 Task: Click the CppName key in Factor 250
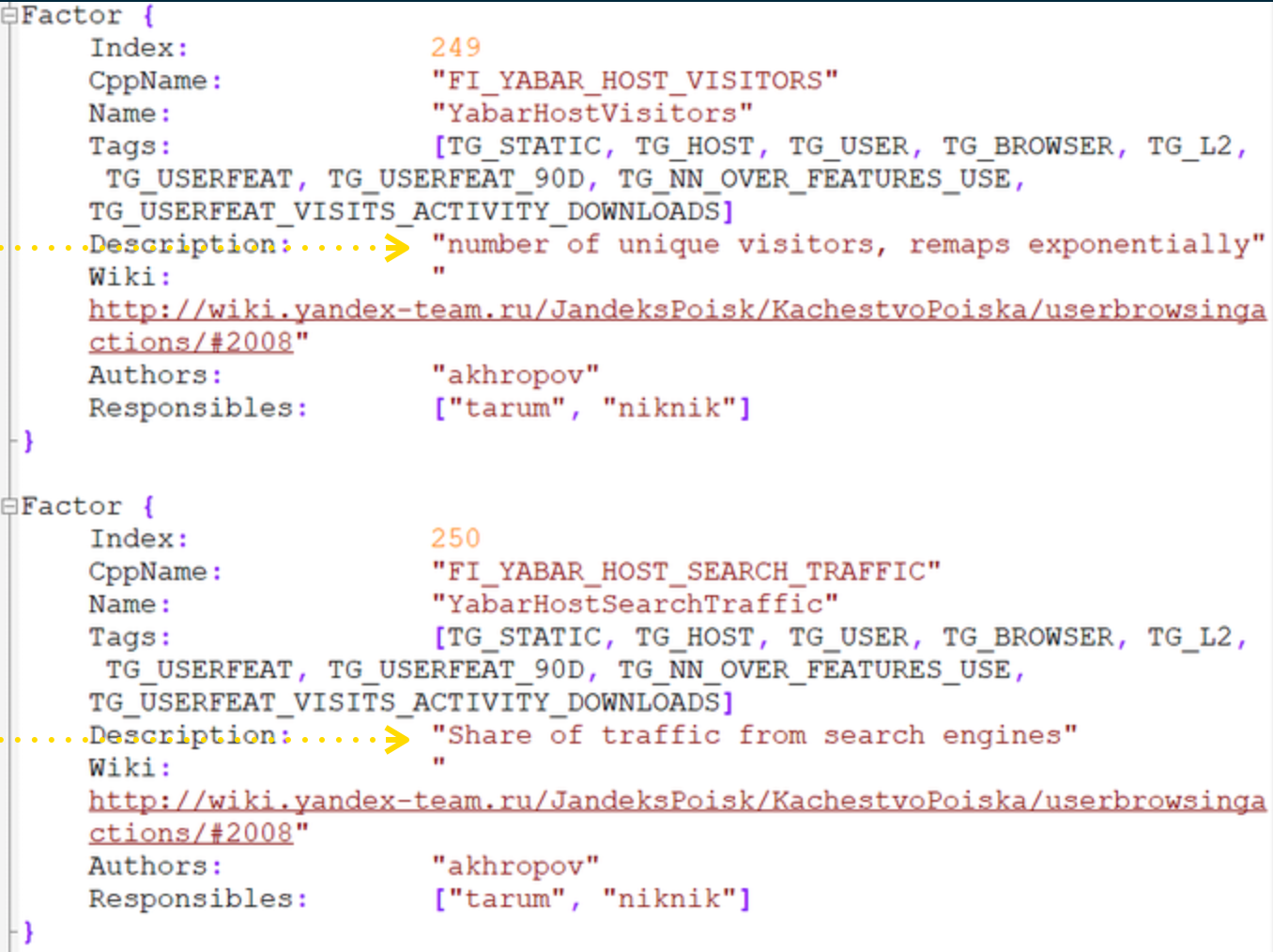(x=156, y=572)
